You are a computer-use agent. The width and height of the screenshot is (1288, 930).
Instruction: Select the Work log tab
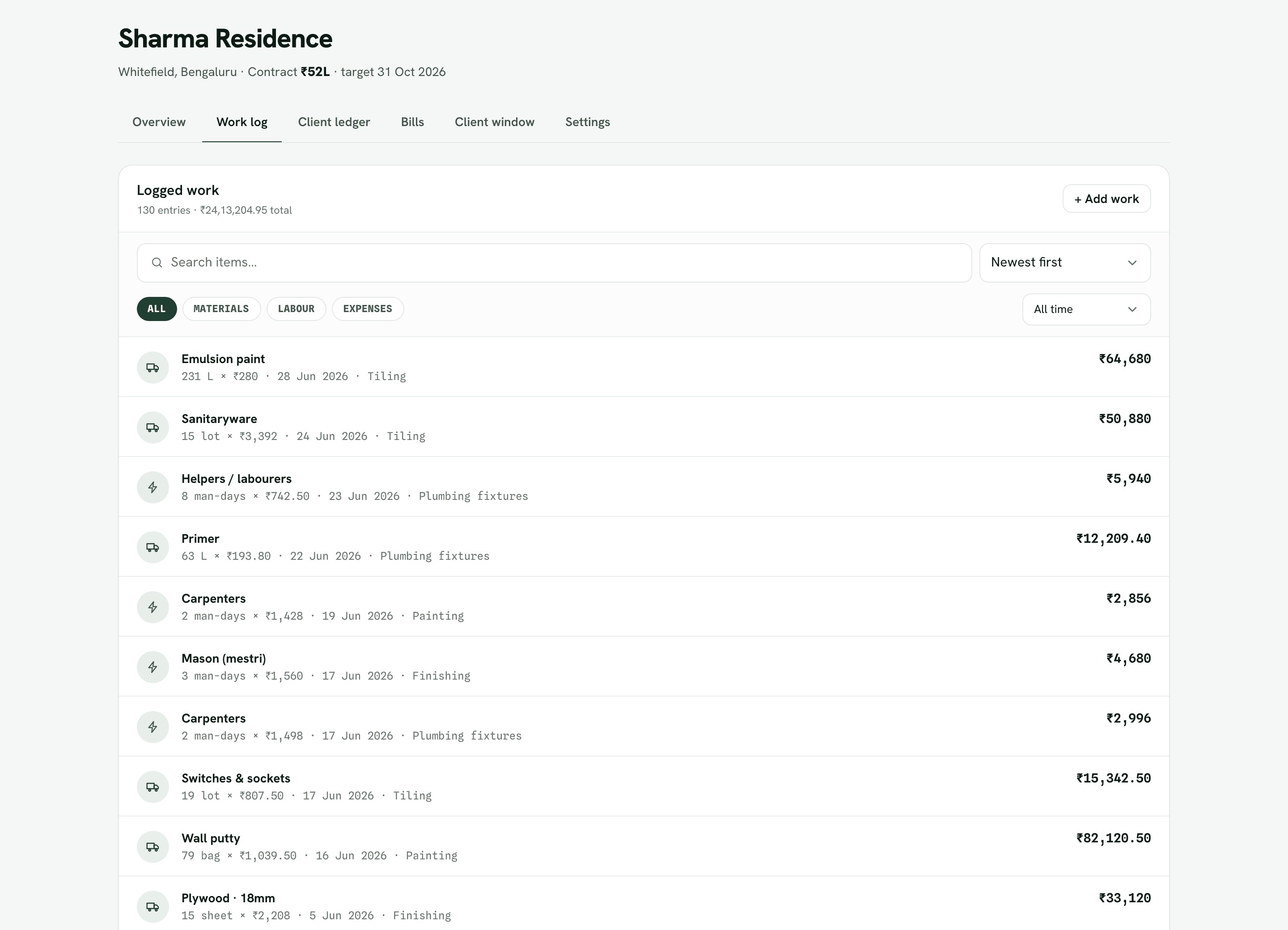(242, 122)
